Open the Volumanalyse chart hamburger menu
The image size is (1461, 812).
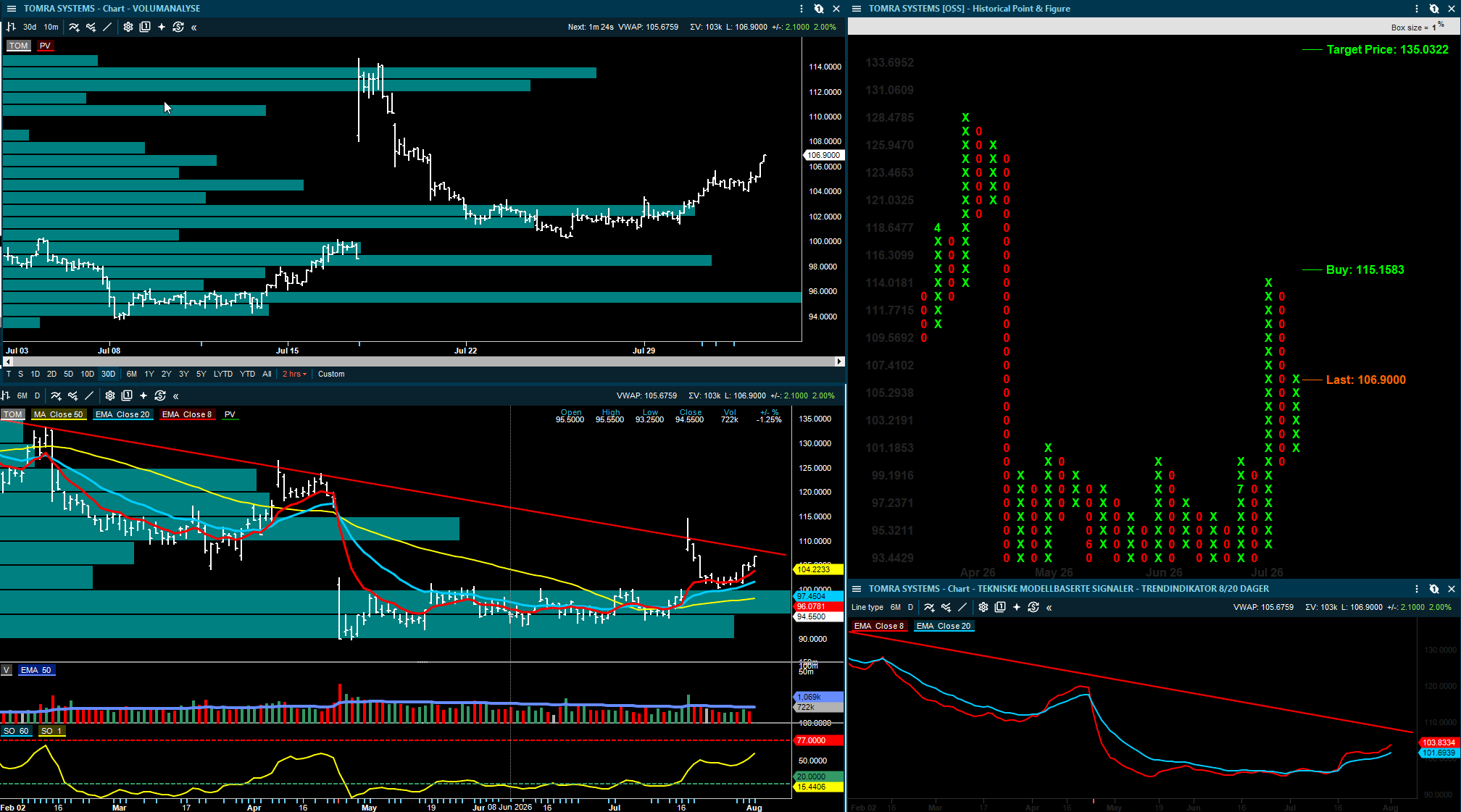point(12,9)
